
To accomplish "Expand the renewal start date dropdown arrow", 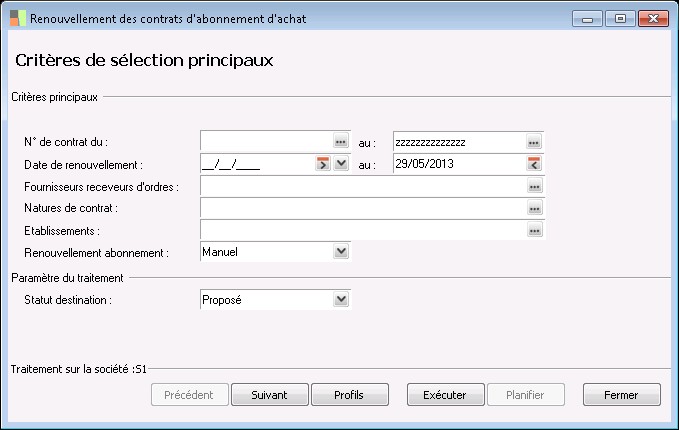I will click(x=341, y=164).
